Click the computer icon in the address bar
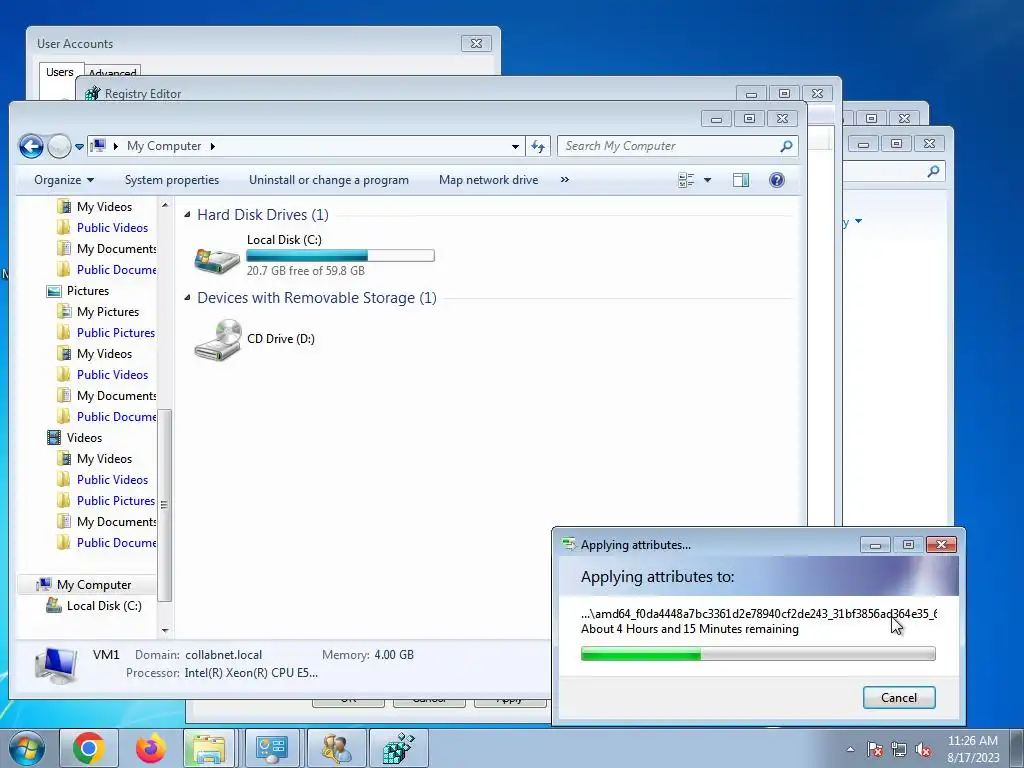Viewport: 1024px width, 768px height. coord(98,146)
